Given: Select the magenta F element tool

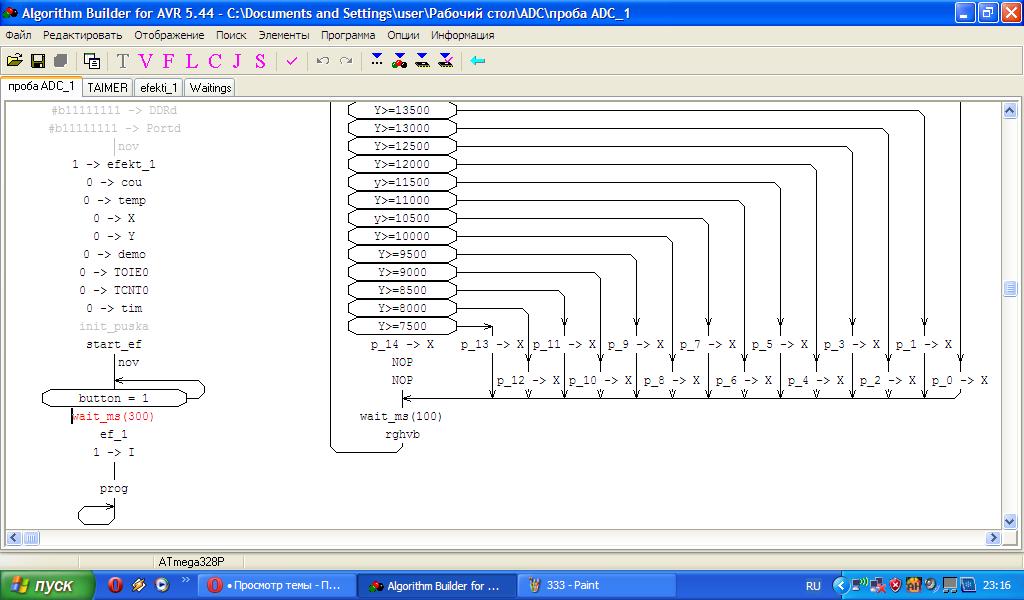Looking at the screenshot, I should click(168, 61).
